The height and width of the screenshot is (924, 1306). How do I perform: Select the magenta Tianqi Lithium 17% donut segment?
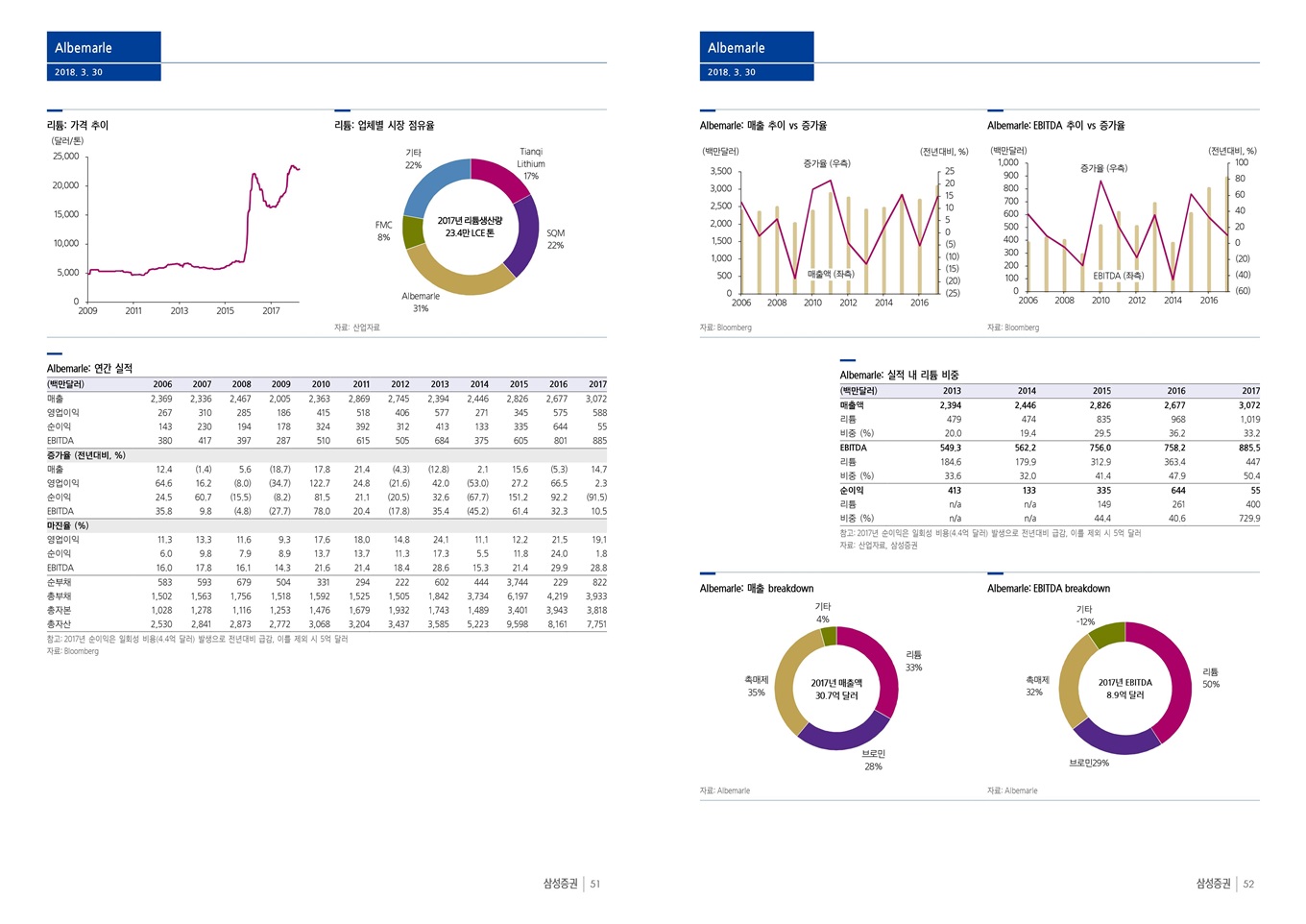(499, 178)
